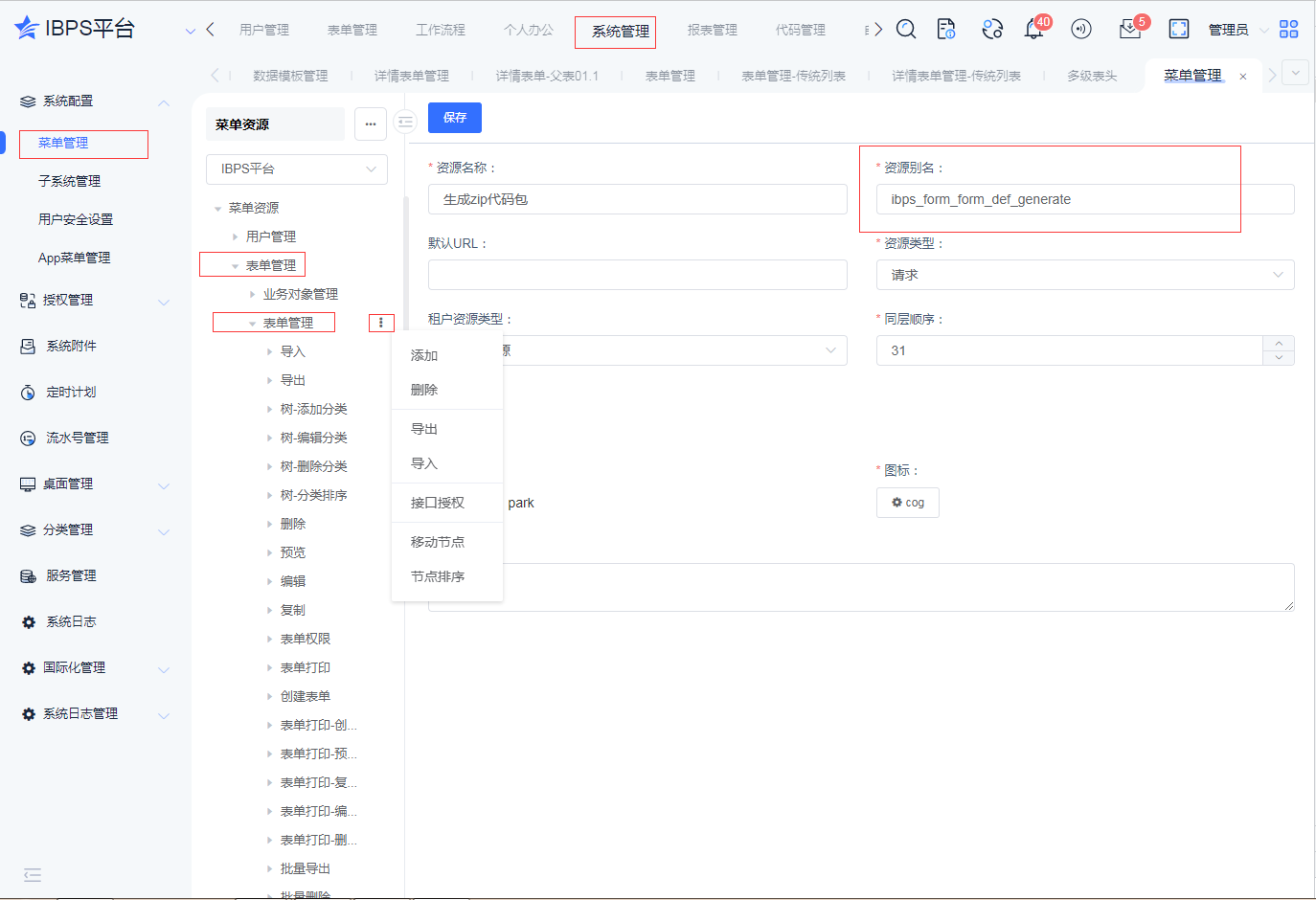Choose 接口授权 in the context menu
Image resolution: width=1316 pixels, height=900 pixels.
point(438,503)
